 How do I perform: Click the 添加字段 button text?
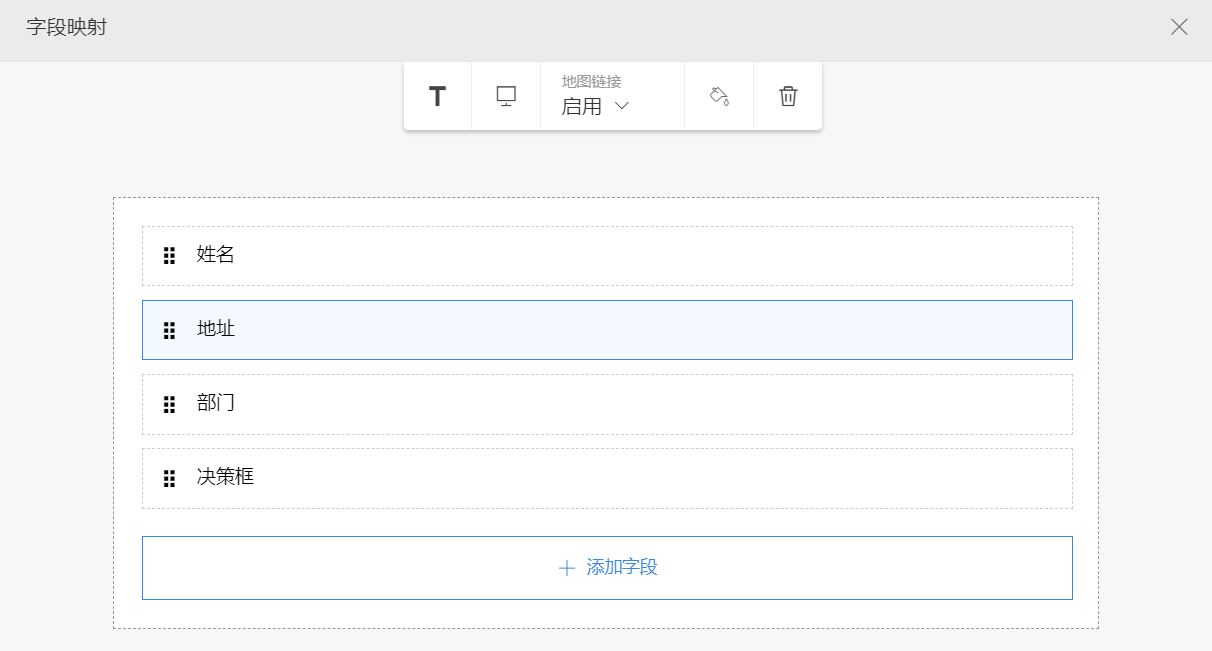click(622, 568)
